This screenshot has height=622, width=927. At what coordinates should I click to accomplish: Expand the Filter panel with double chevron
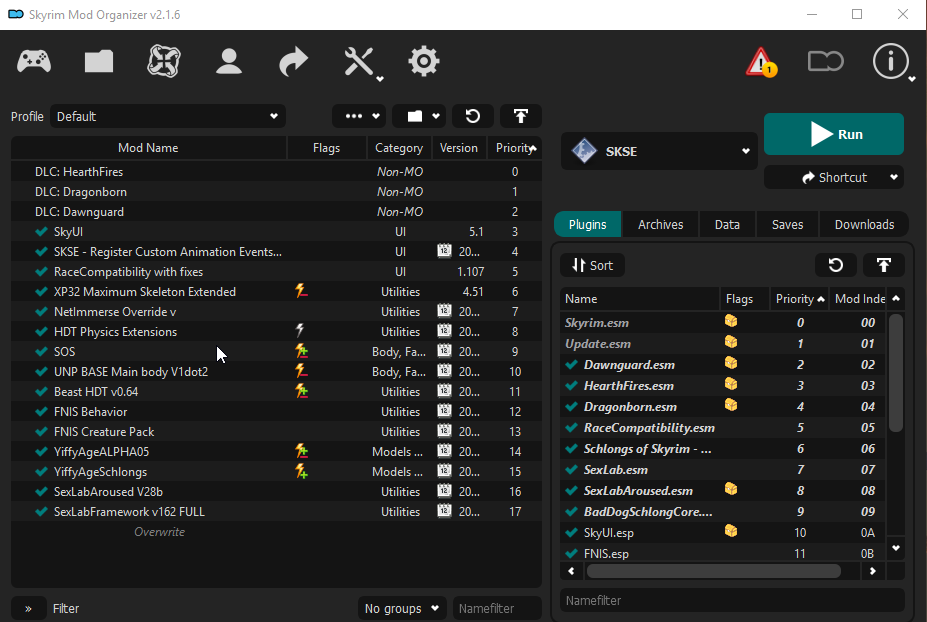(28, 608)
